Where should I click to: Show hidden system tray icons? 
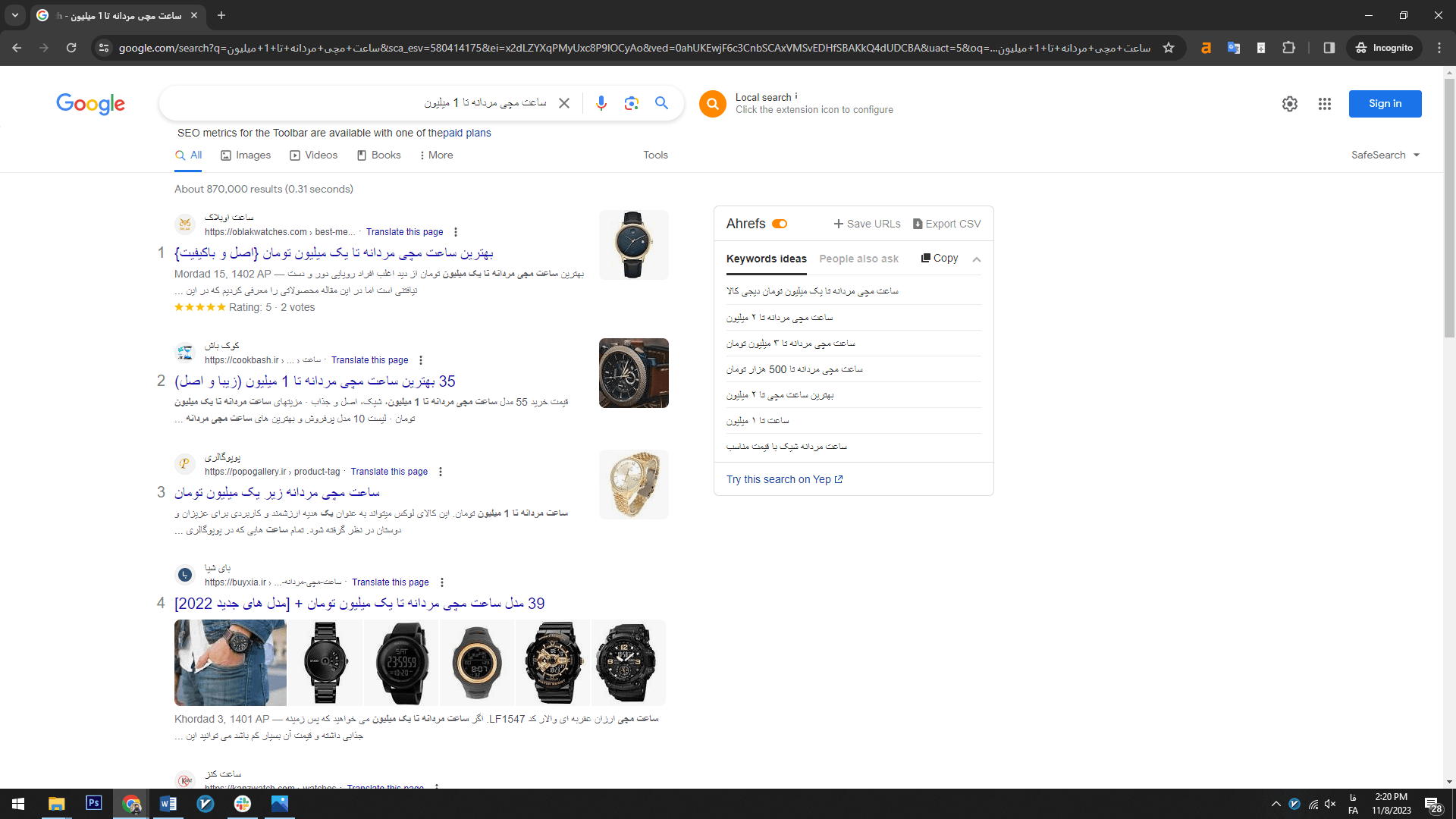pyautogui.click(x=1276, y=804)
